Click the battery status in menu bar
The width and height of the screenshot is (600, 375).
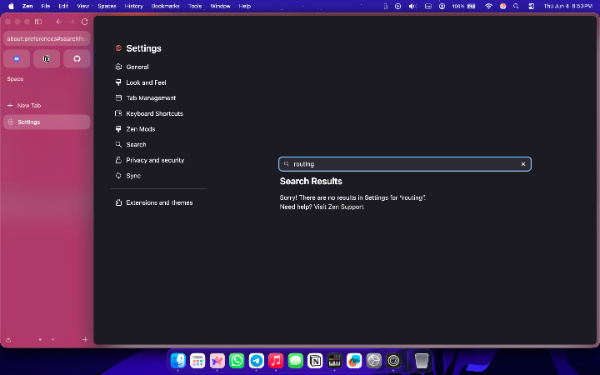[464, 6]
